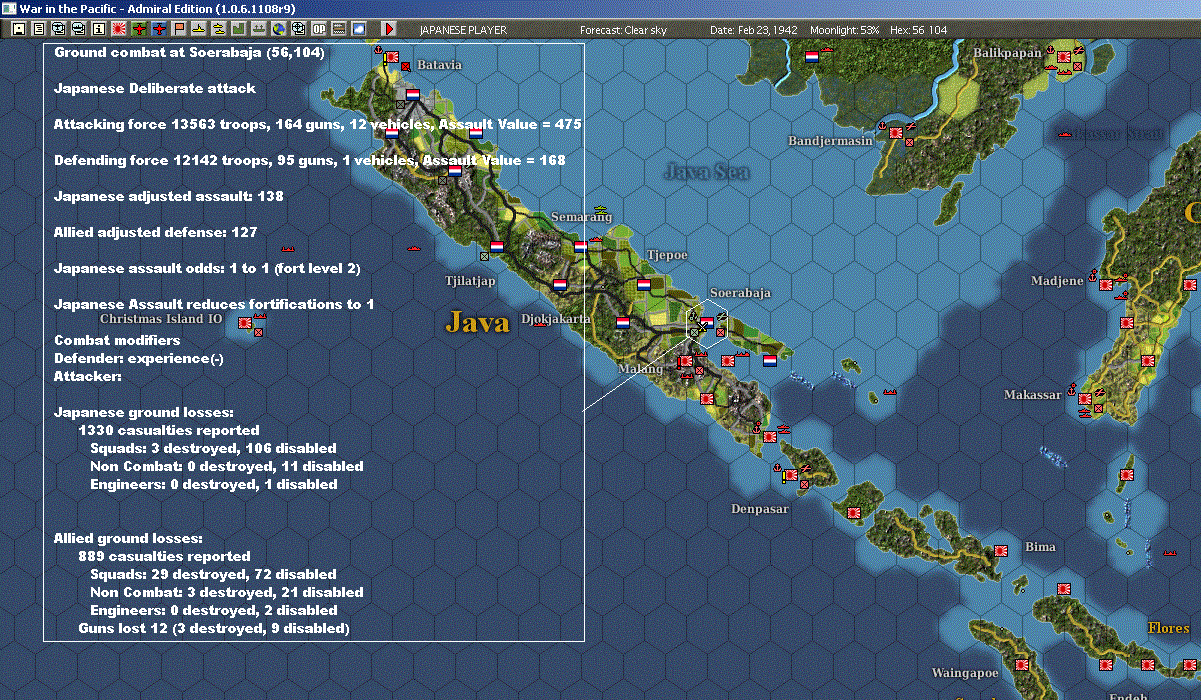Click the two yellow ships icon
This screenshot has width=1201, height=700.
click(x=218, y=29)
